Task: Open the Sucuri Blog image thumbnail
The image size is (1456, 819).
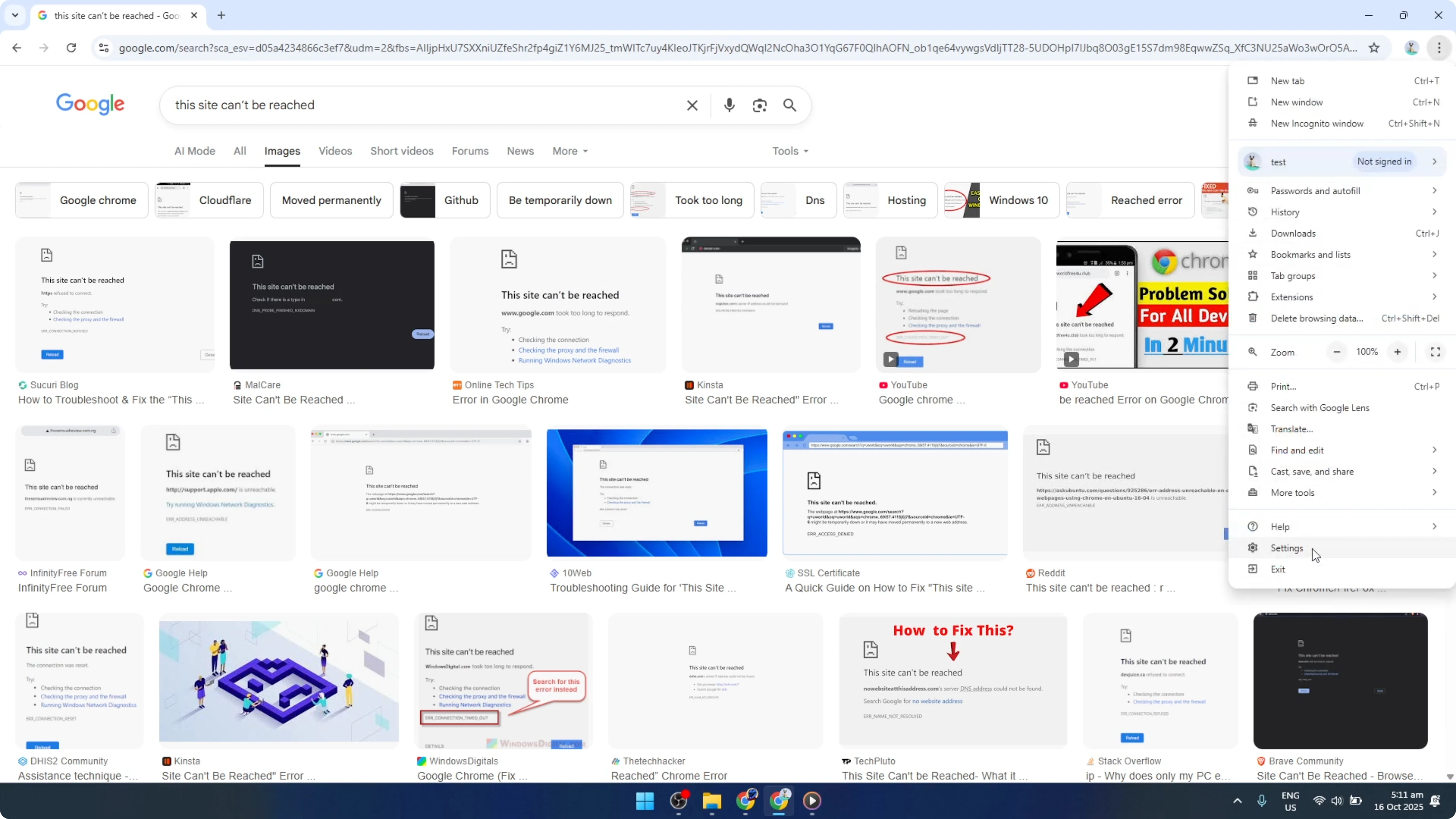Action: (115, 305)
